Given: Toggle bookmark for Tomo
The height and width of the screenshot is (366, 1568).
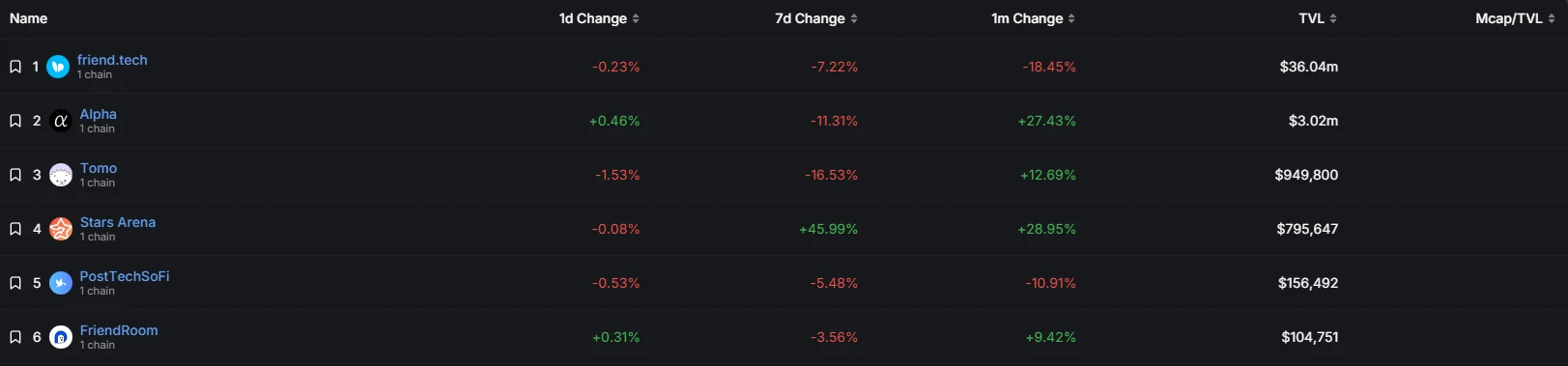Looking at the screenshot, I should click(15, 175).
